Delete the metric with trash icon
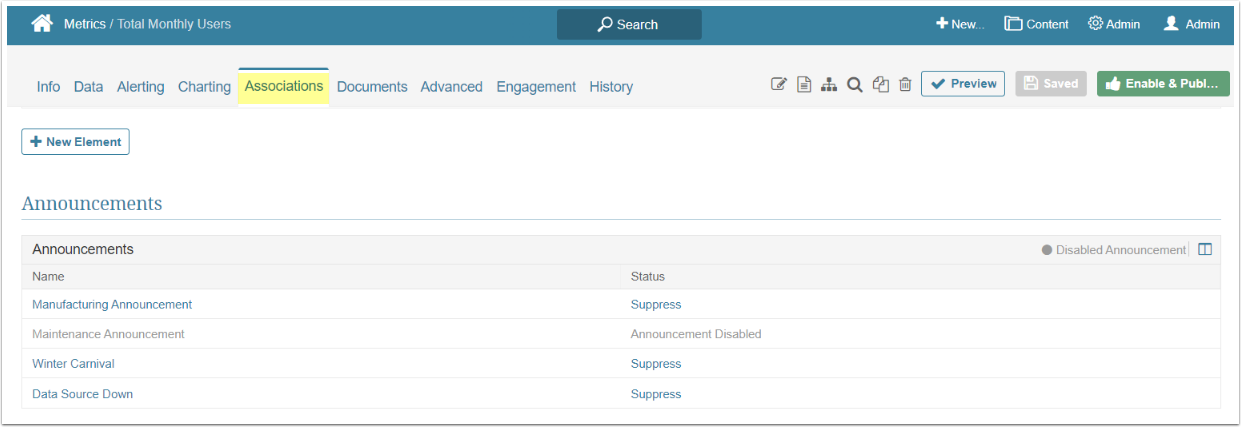 coord(905,85)
